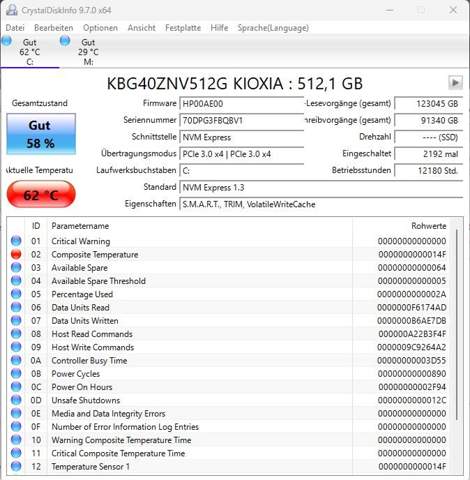Click the Parametername column header

click(x=80, y=226)
